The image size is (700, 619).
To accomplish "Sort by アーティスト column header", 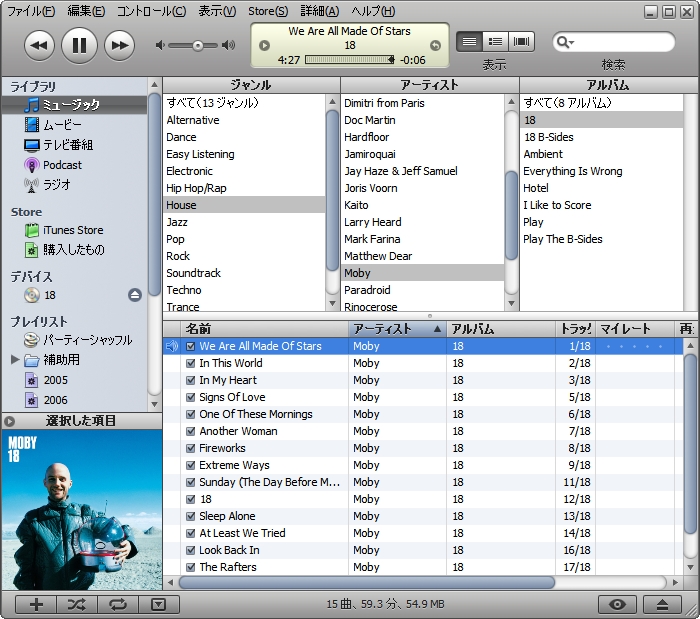I will [x=397, y=329].
